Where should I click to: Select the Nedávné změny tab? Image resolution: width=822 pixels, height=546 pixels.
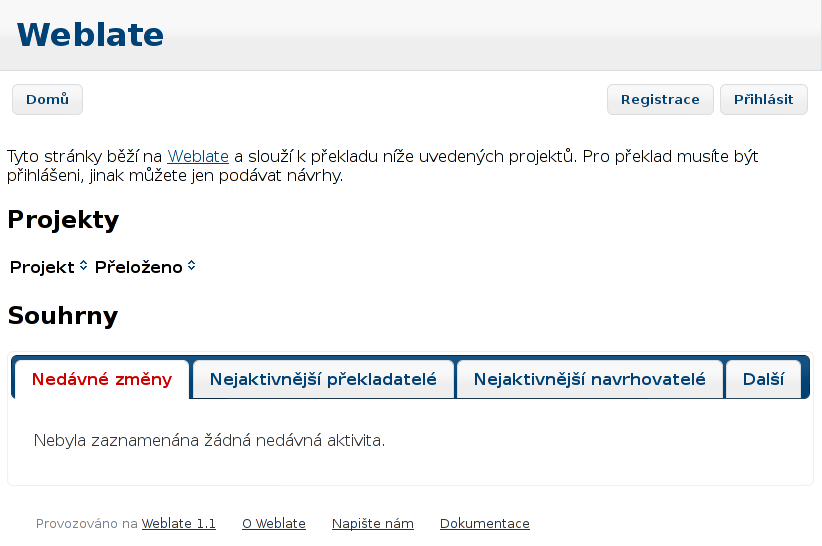[x=102, y=379]
